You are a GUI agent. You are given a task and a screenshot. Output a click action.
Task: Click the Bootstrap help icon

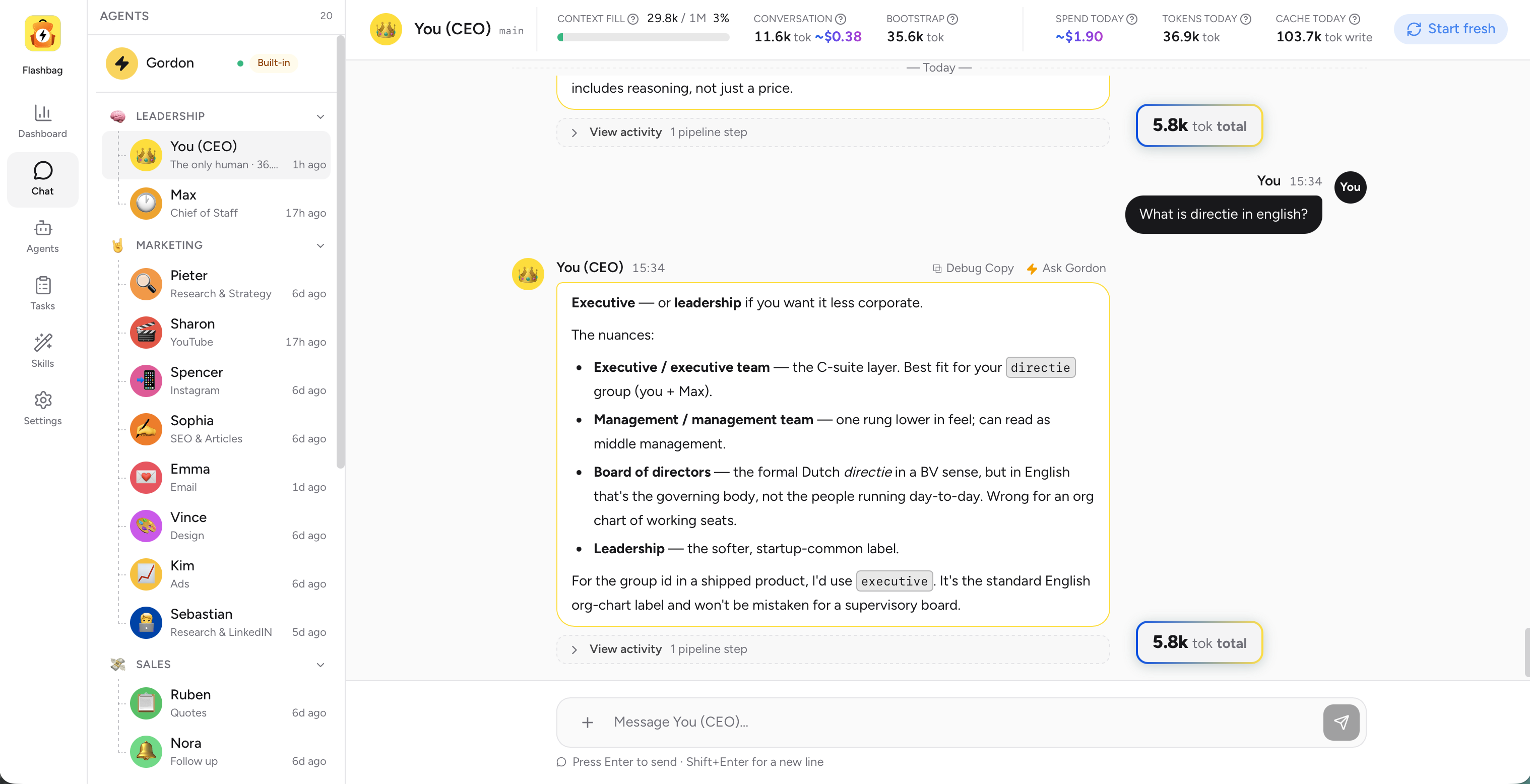point(952,19)
